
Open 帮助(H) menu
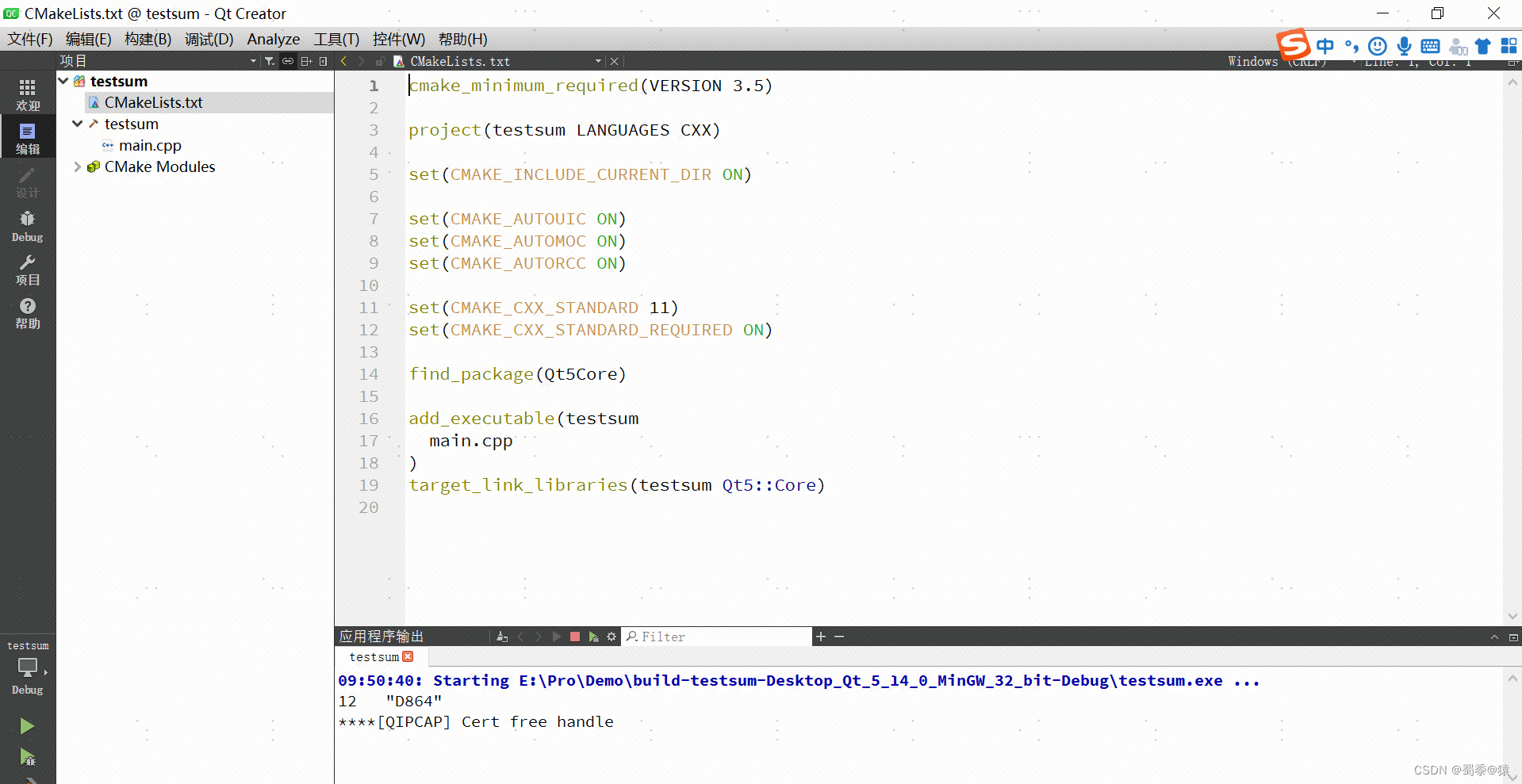point(463,39)
